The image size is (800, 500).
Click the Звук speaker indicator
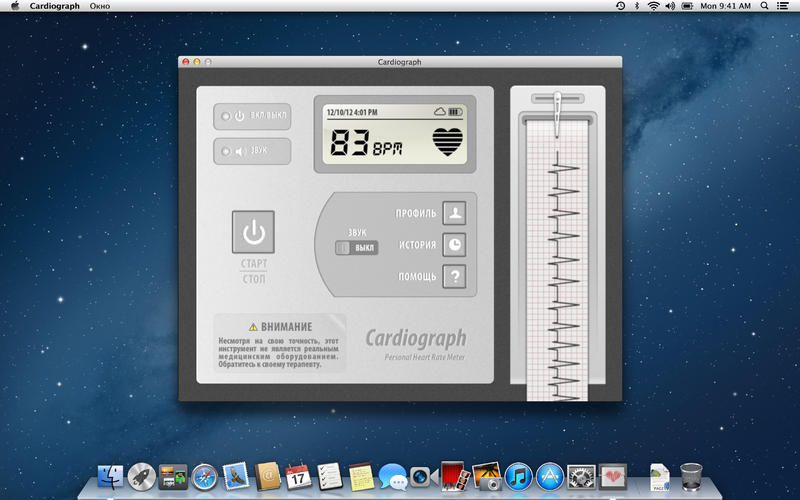click(252, 151)
